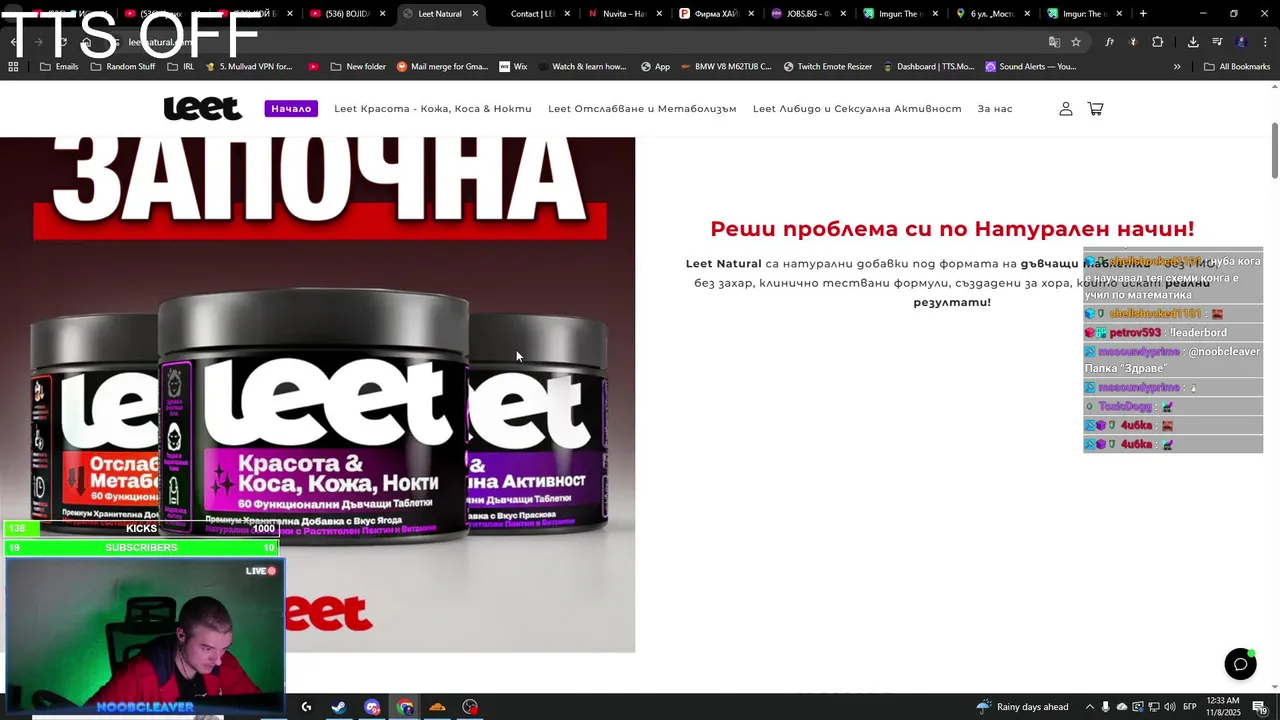Open the Random Stuff bookmark folder
Viewport: 1280px width, 720px height.
(x=123, y=67)
